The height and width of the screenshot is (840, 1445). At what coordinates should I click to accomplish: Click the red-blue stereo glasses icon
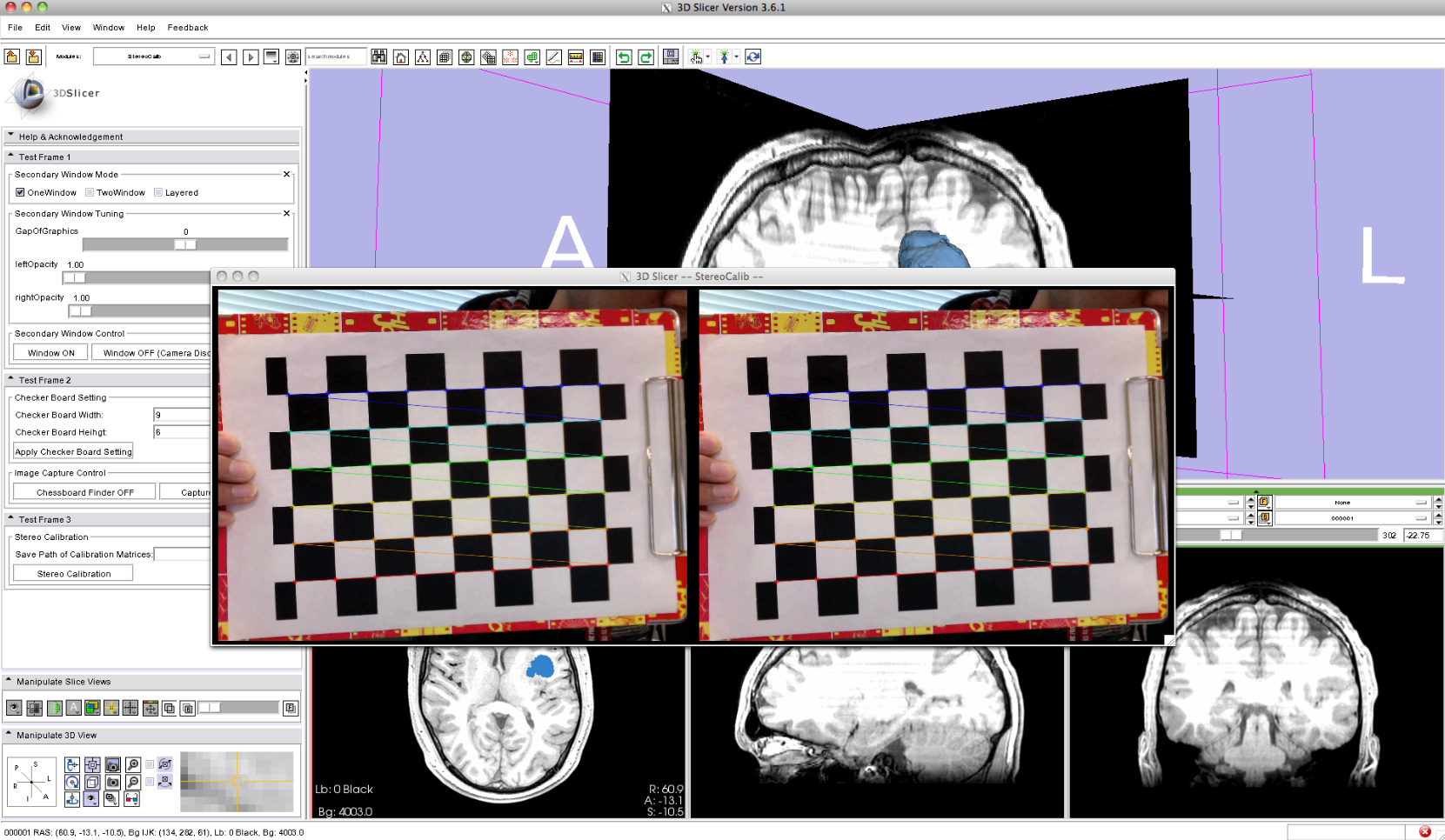point(131,798)
